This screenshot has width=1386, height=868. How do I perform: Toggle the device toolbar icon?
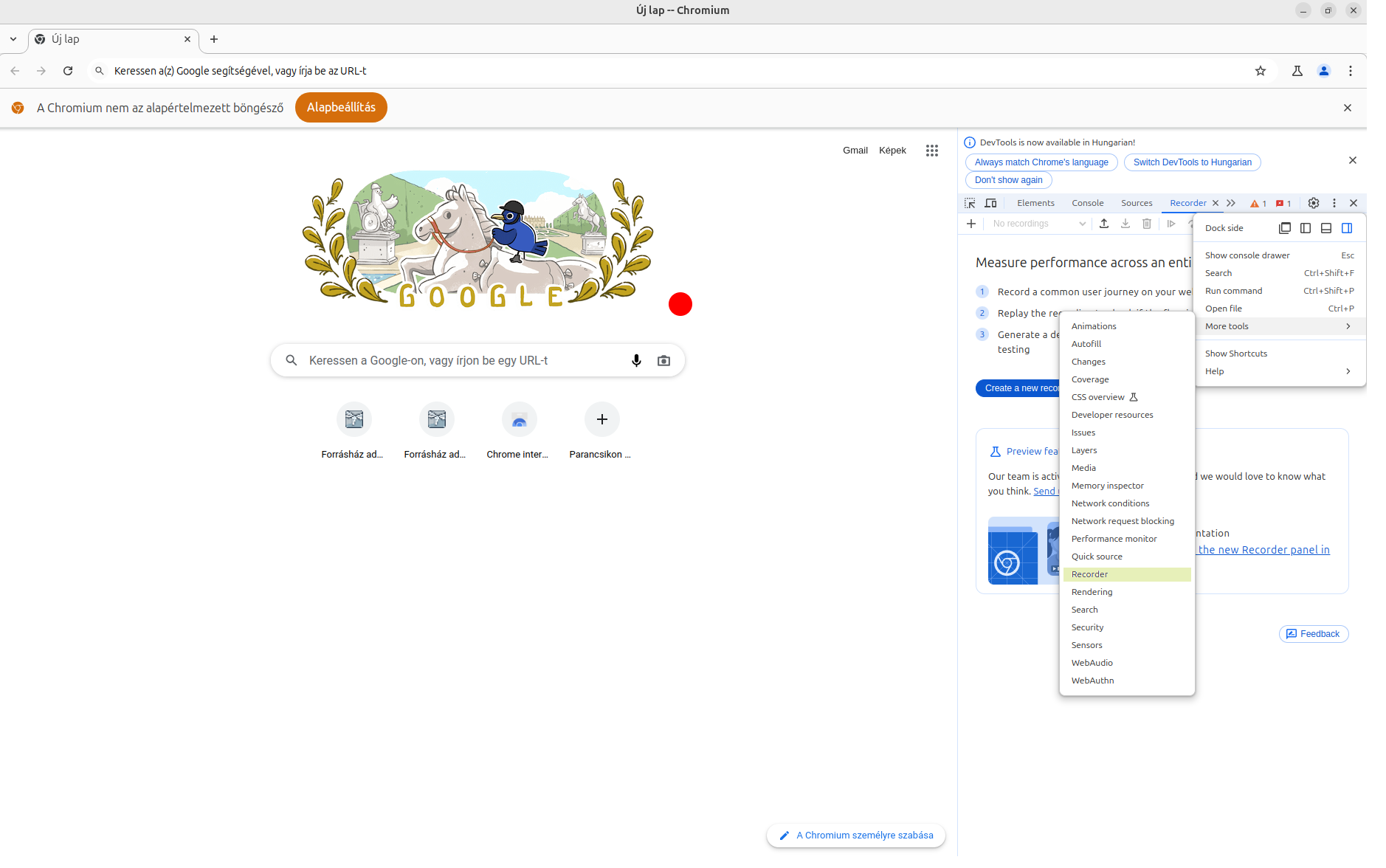coord(990,203)
